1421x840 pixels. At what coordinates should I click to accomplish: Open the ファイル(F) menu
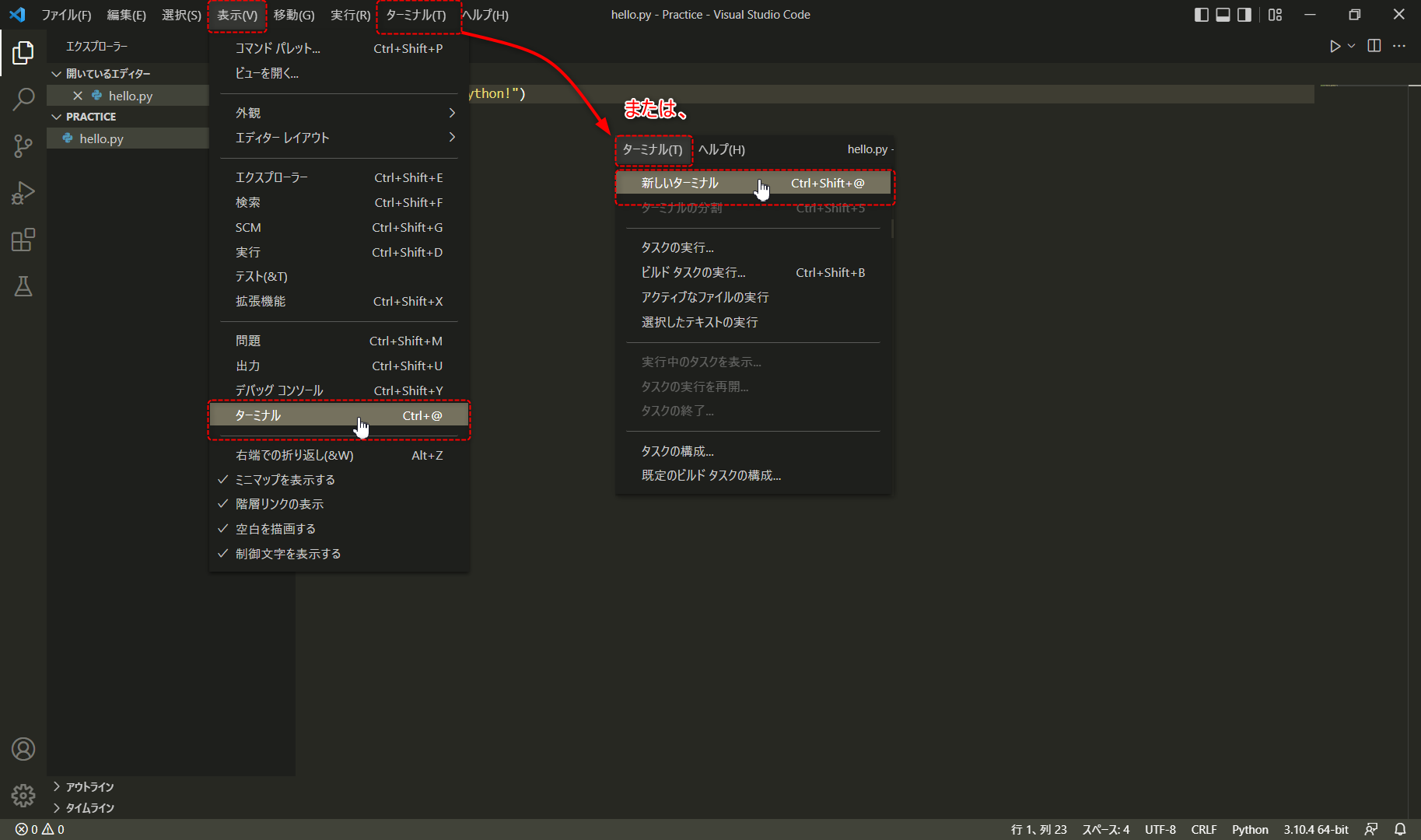click(x=66, y=15)
